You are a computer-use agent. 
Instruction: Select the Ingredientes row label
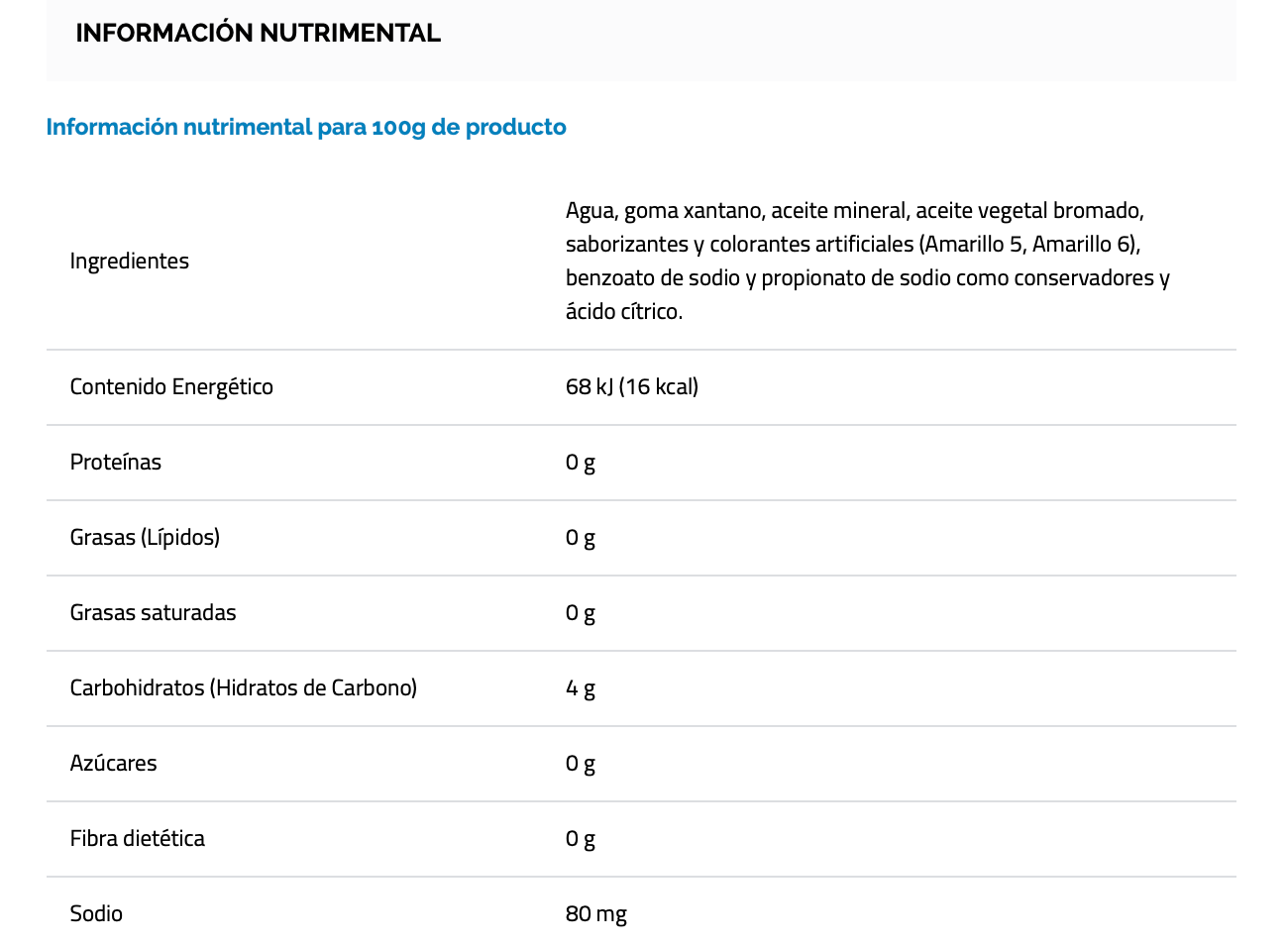130,262
